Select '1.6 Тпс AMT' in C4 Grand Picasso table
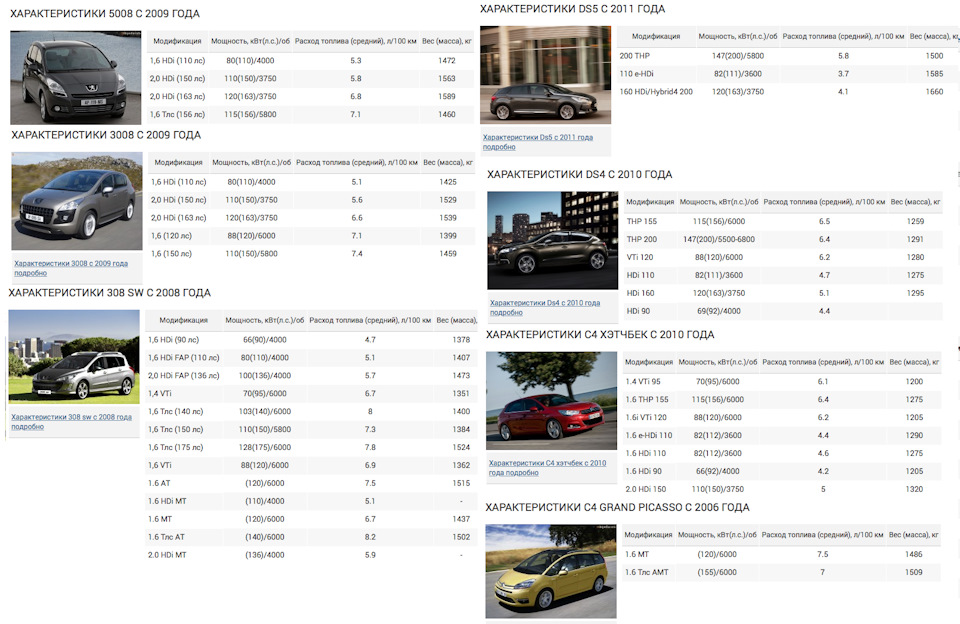960x624 pixels. point(647,573)
